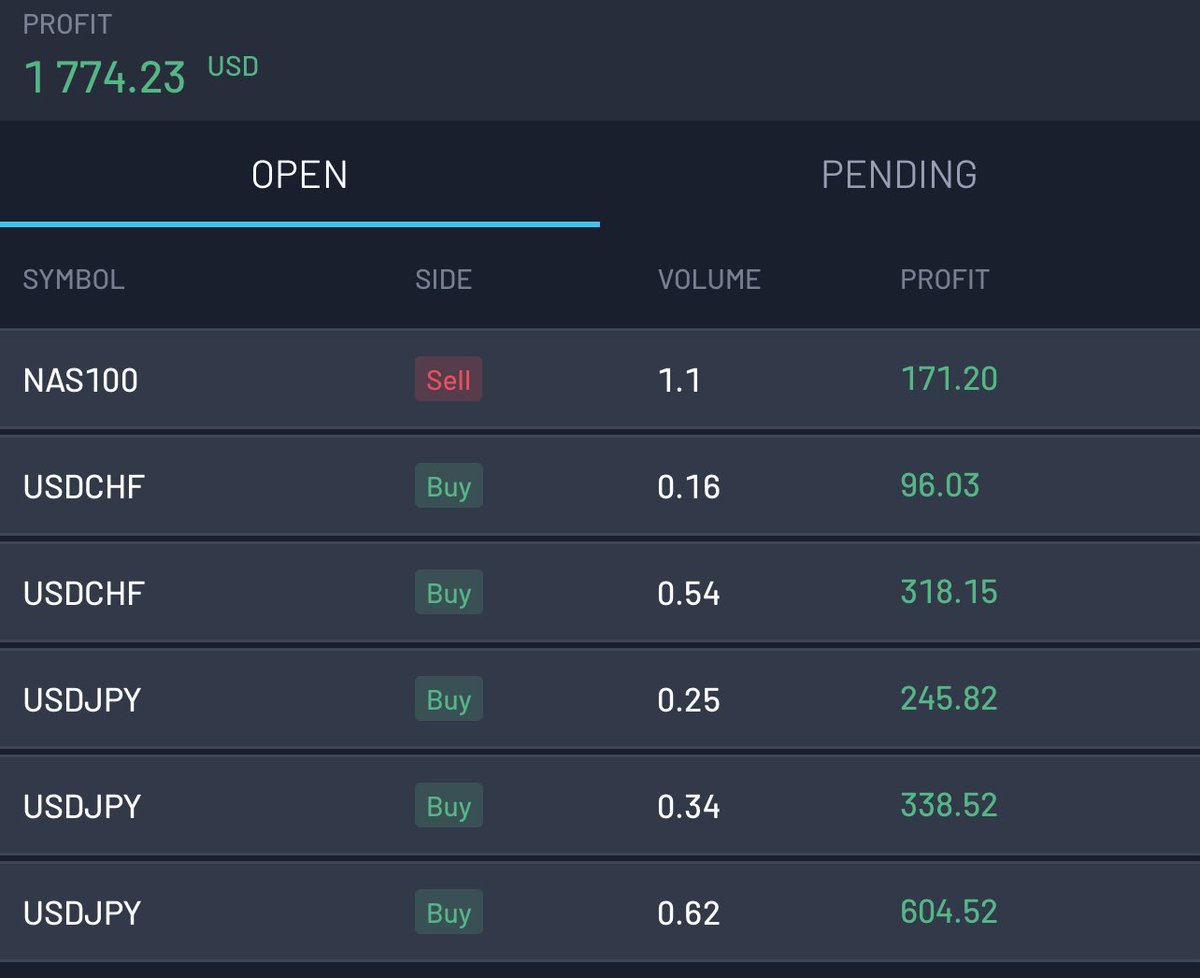Open the USDCHF position with volume 0.54
The height and width of the screenshot is (978, 1200).
(x=600, y=593)
